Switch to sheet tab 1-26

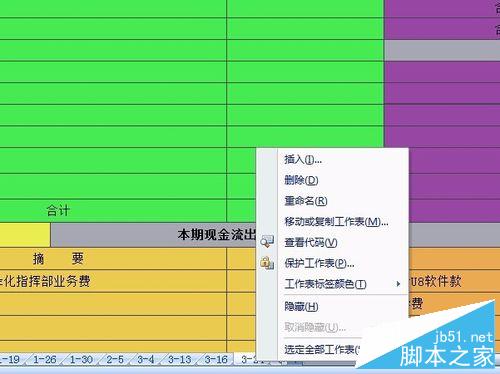coord(44,360)
